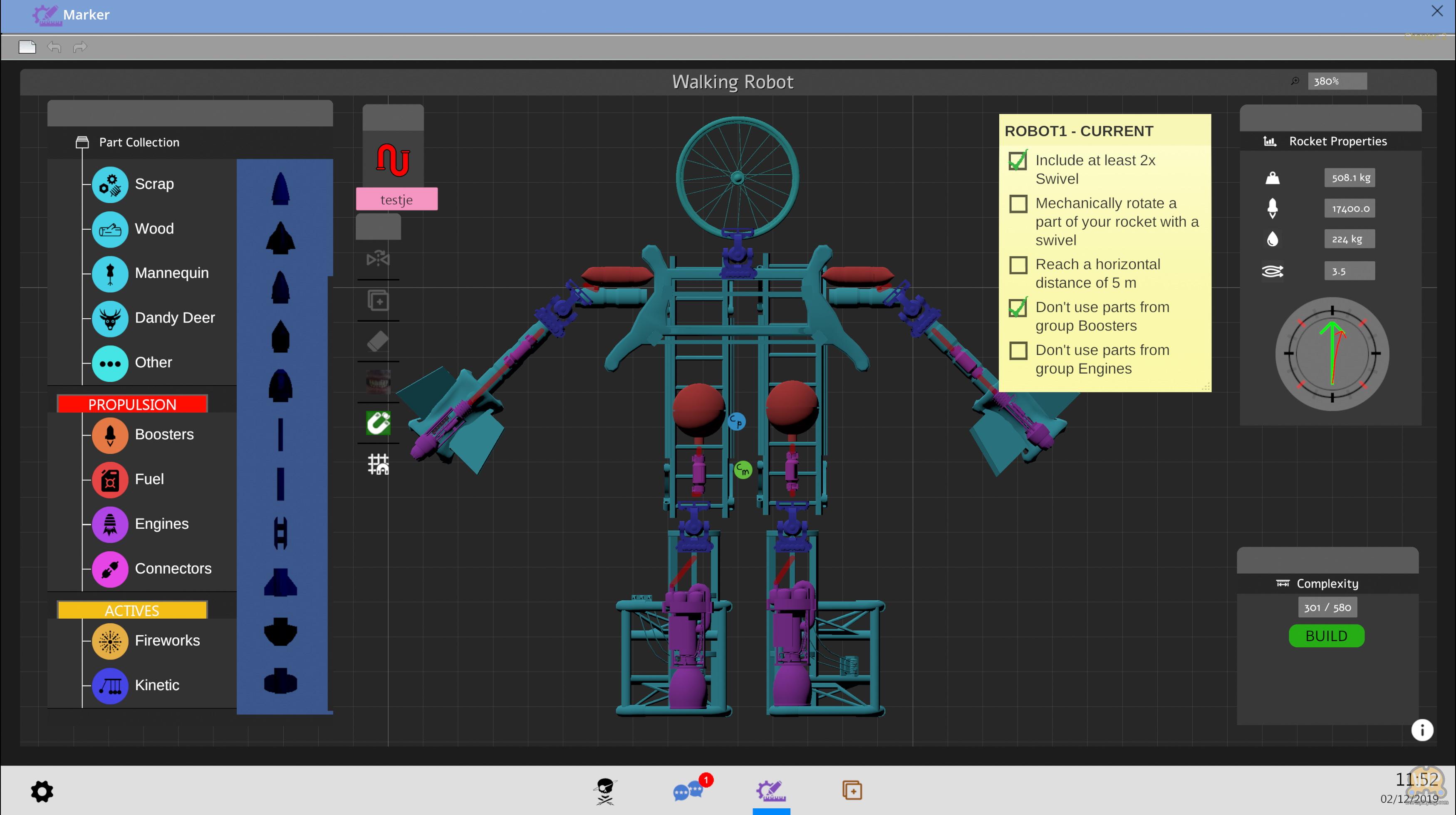Click the mirror/flip tool icon

[x=378, y=260]
